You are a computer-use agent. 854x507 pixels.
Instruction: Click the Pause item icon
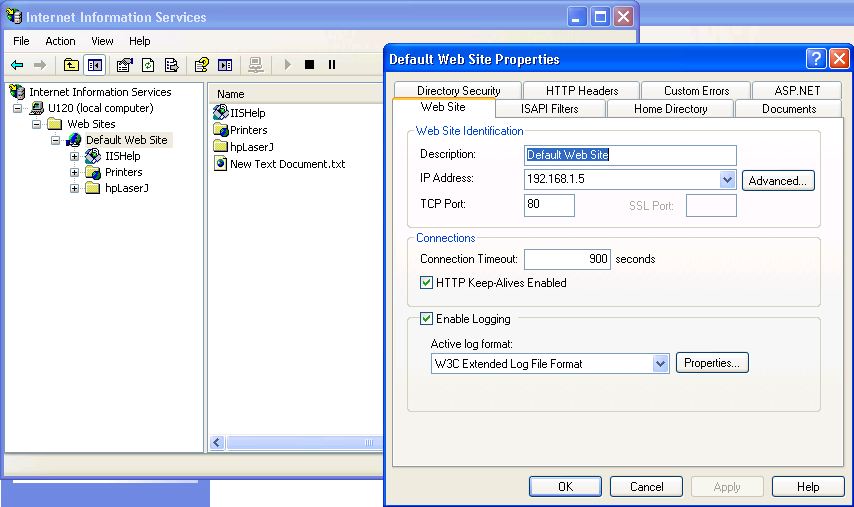coord(332,65)
